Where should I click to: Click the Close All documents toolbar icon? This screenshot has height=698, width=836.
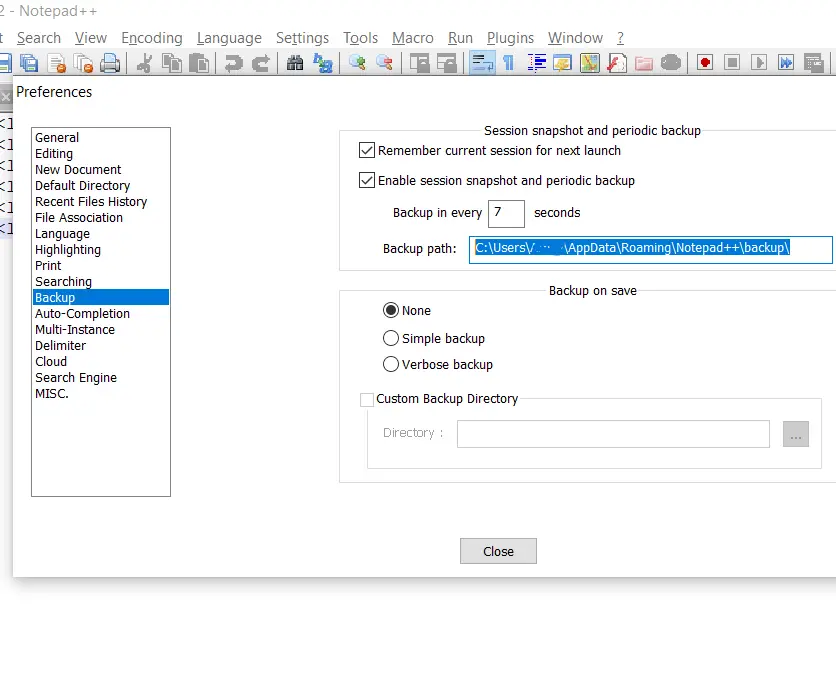(84, 63)
